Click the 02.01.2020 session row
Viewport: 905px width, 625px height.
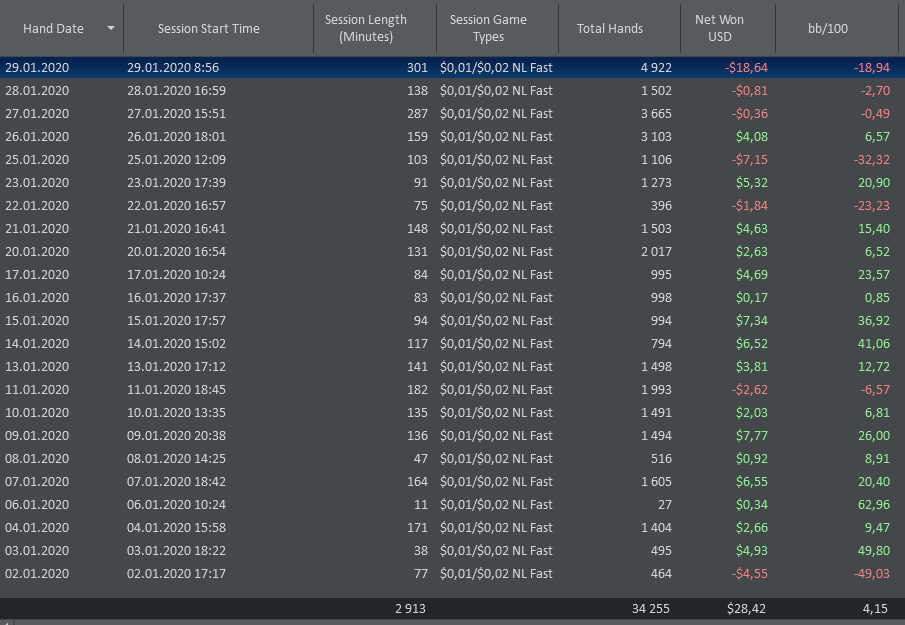452,574
